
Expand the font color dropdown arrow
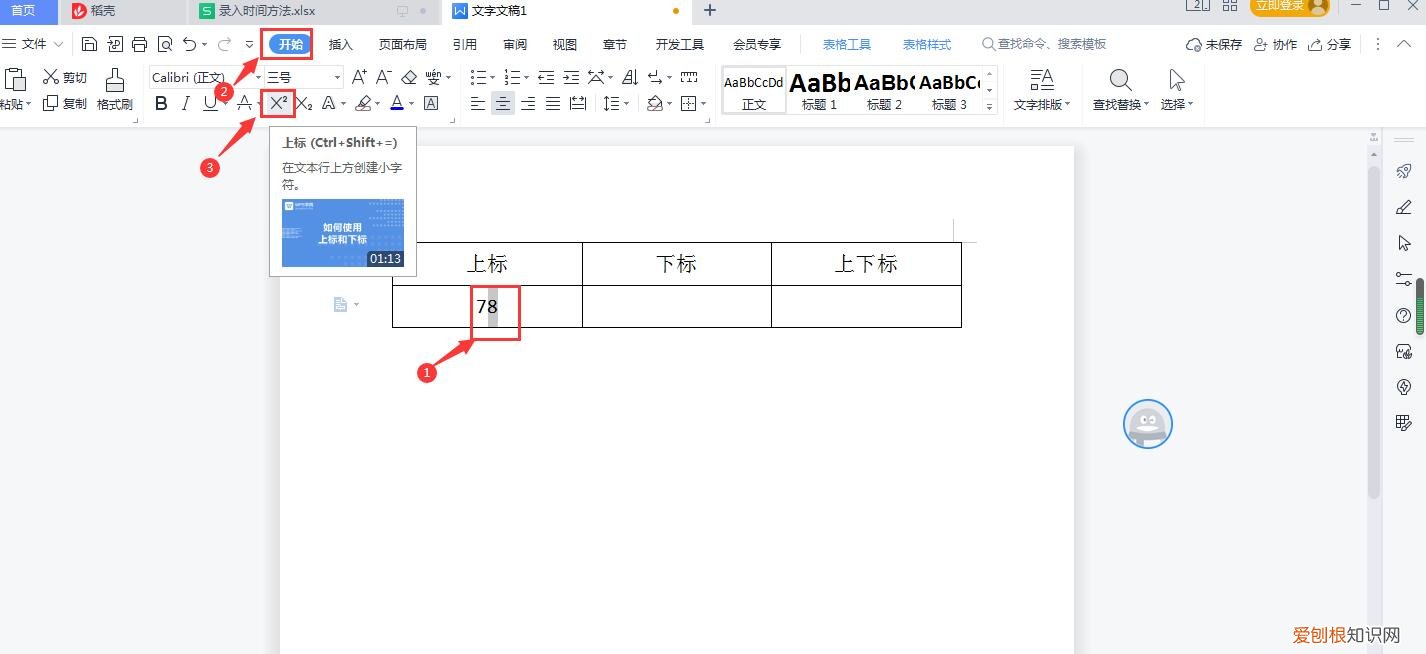coord(410,103)
